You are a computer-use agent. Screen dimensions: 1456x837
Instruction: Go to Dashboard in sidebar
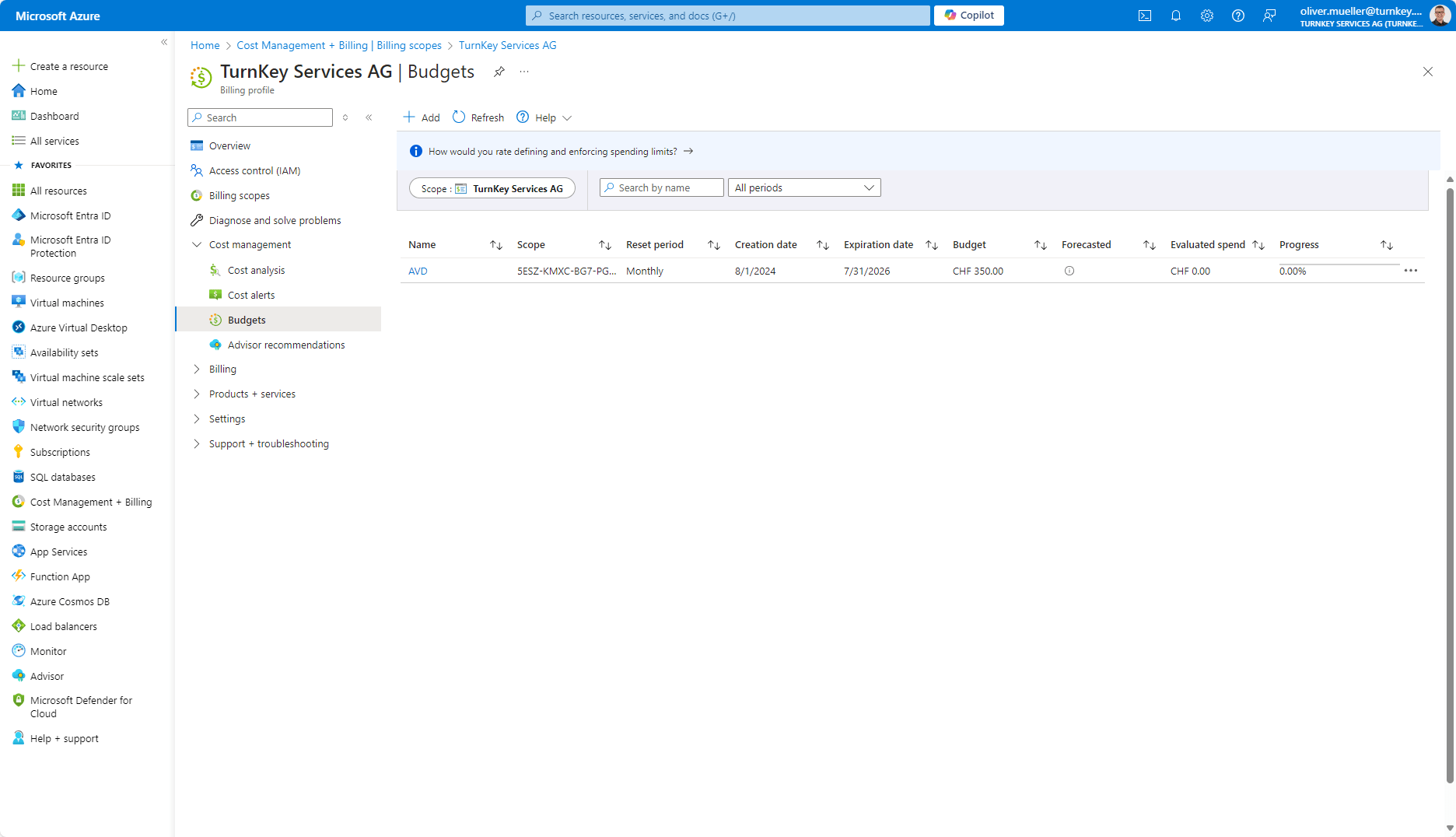[x=46, y=116]
